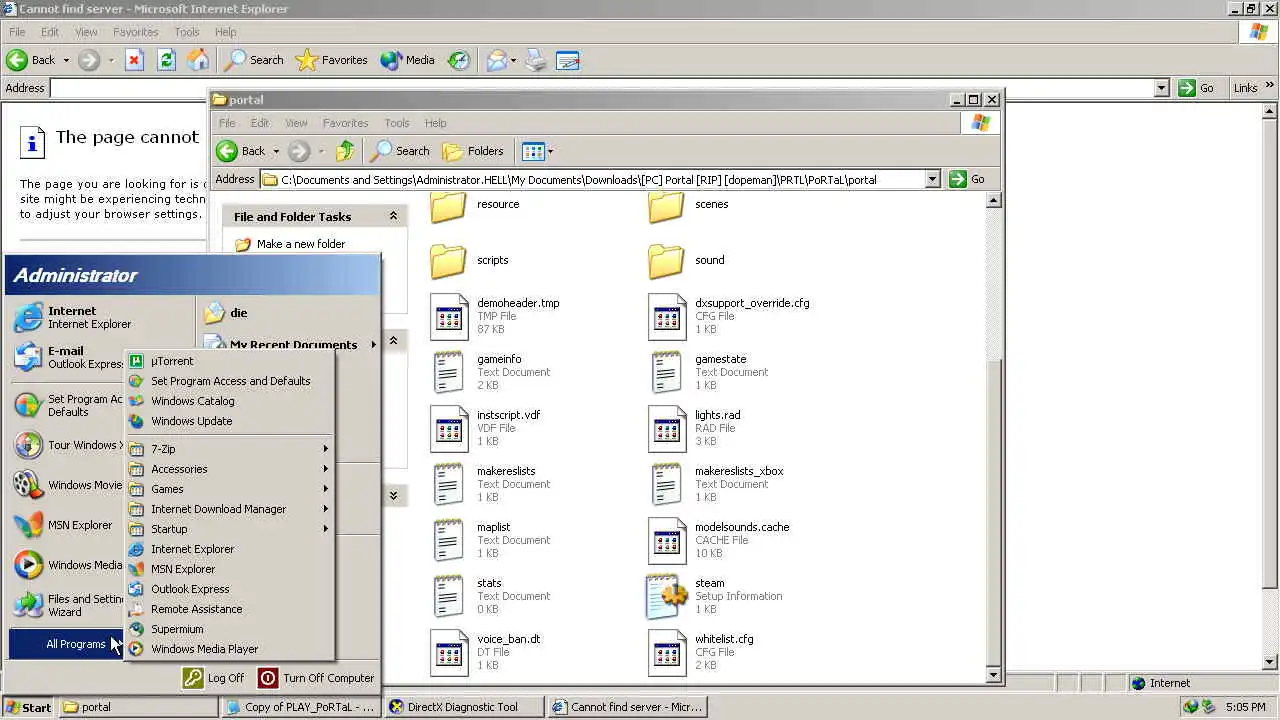Viewport: 1280px width, 720px height.
Task: Select voice_ban.dt file
Action: [x=486, y=652]
